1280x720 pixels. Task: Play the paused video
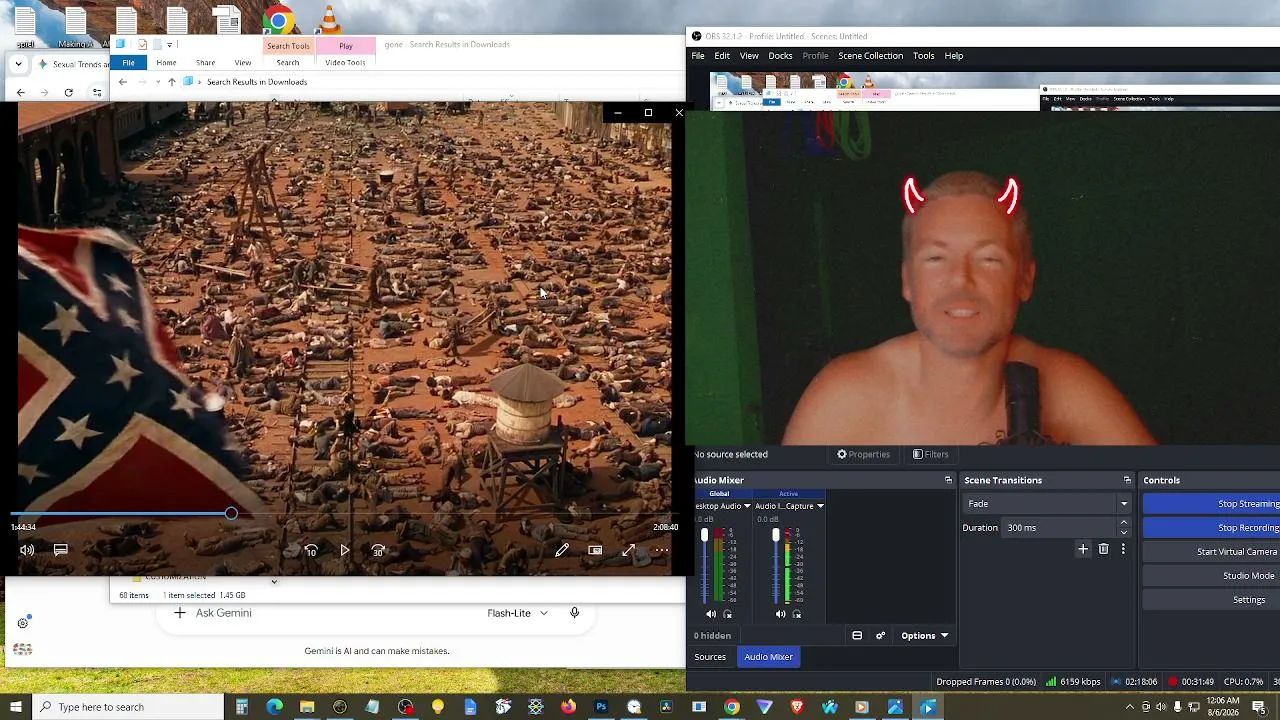click(x=345, y=550)
